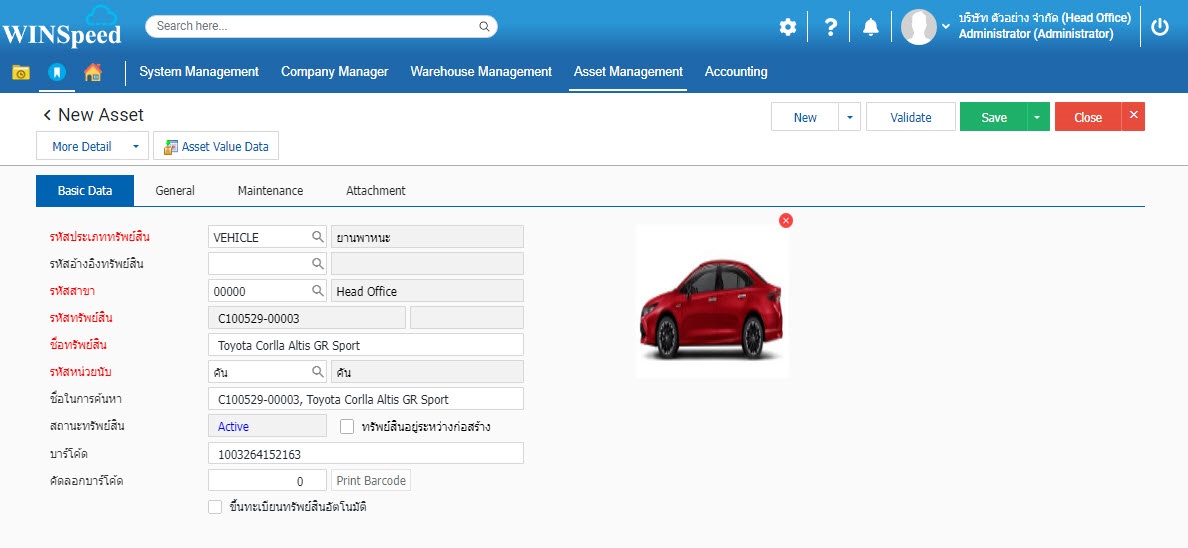The image size is (1188, 548).
Task: Click the Validate button
Action: click(911, 117)
